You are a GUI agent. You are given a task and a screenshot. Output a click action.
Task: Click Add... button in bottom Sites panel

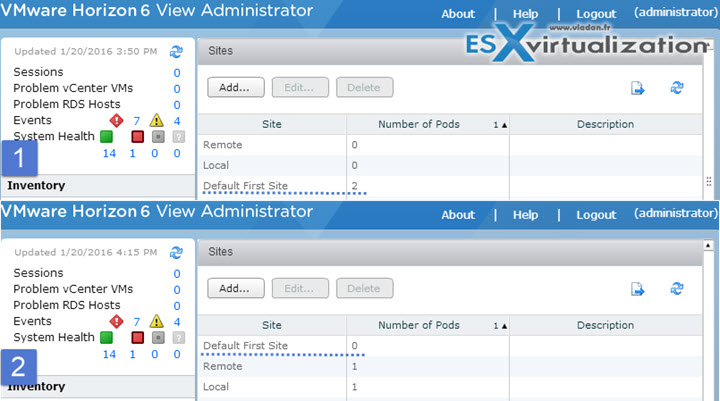236,288
